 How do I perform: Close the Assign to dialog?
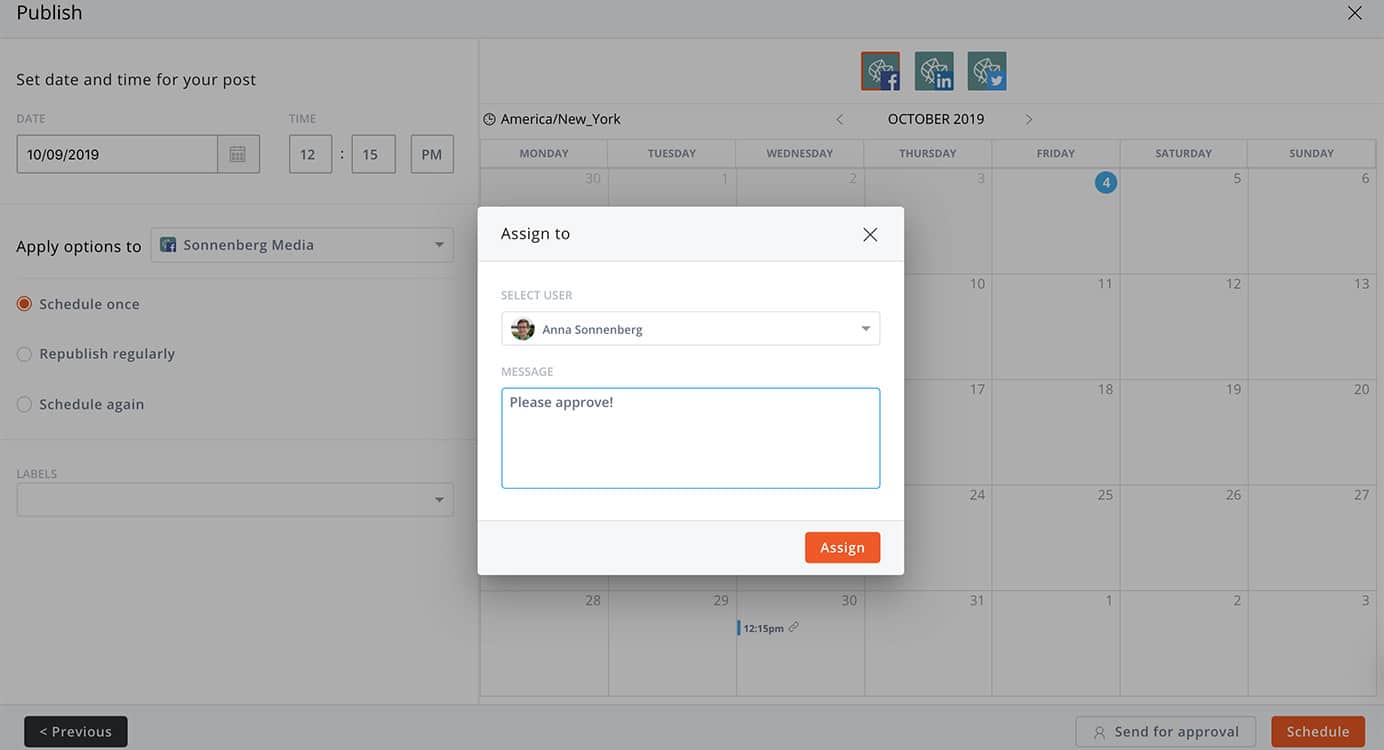870,234
